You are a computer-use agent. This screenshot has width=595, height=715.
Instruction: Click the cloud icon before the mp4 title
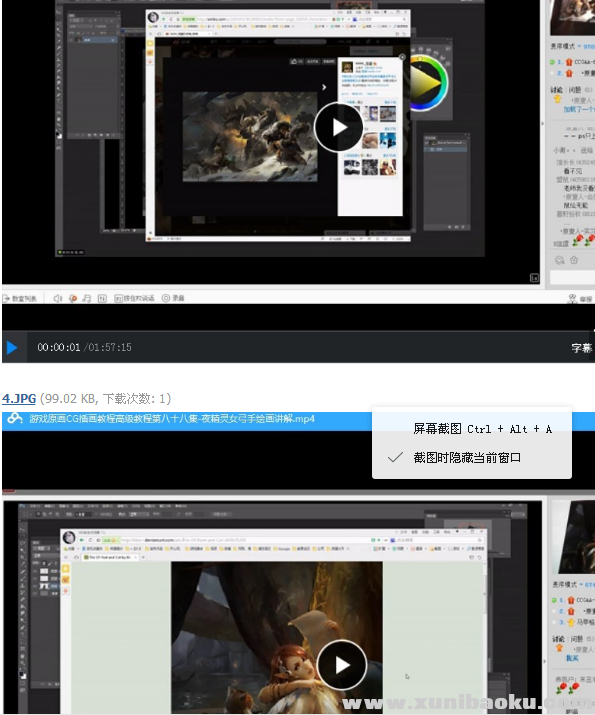click(15, 418)
